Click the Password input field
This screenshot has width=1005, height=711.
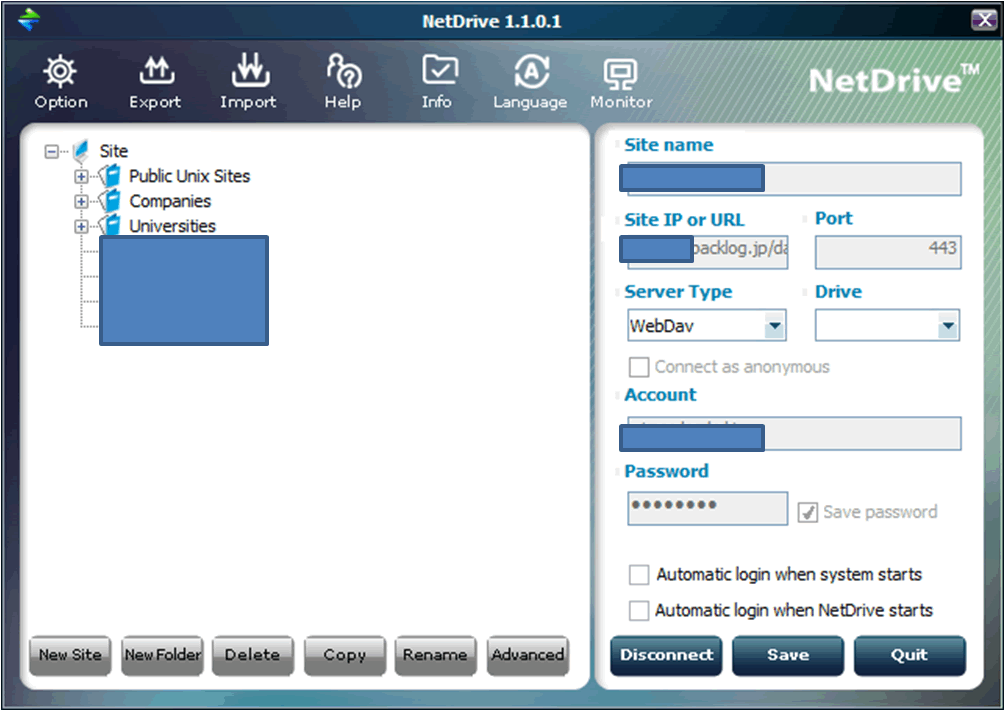click(708, 508)
